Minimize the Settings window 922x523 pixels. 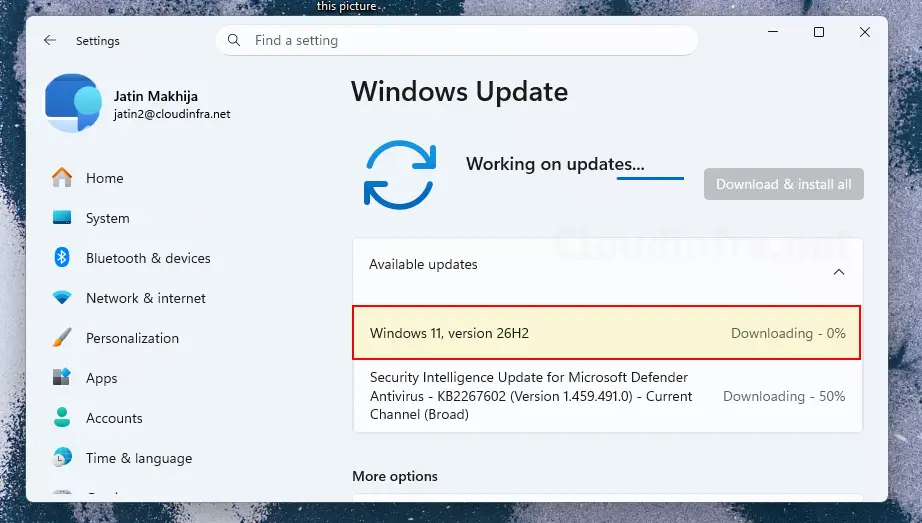[773, 32]
